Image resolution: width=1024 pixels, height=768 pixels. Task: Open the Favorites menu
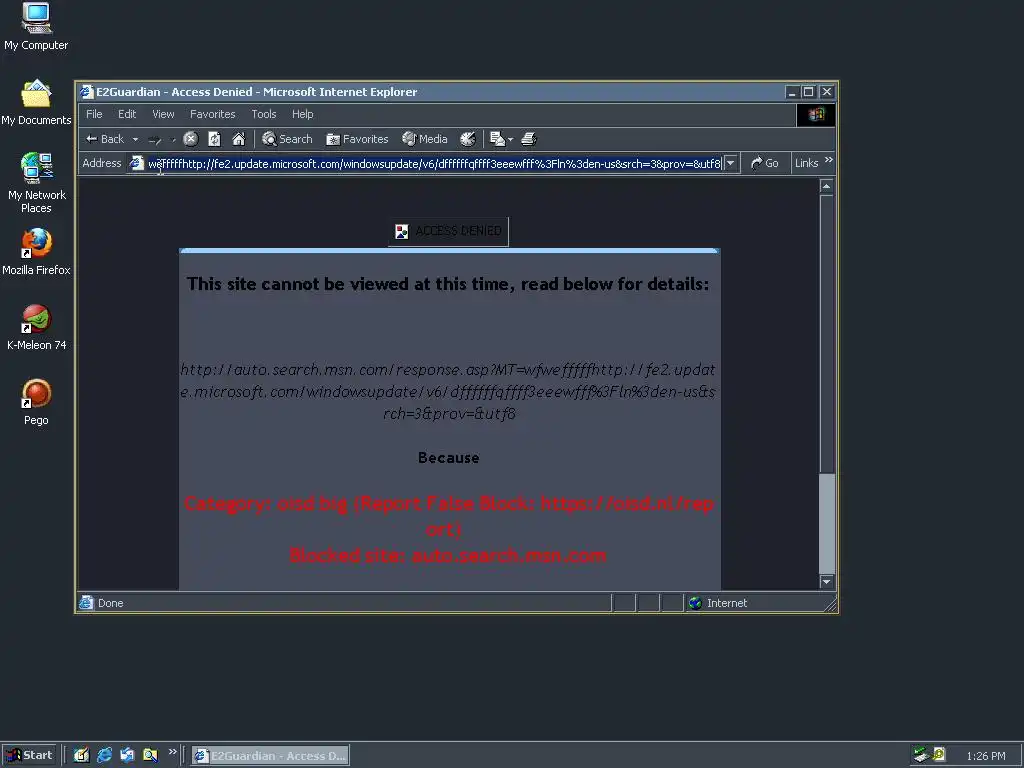click(x=212, y=114)
